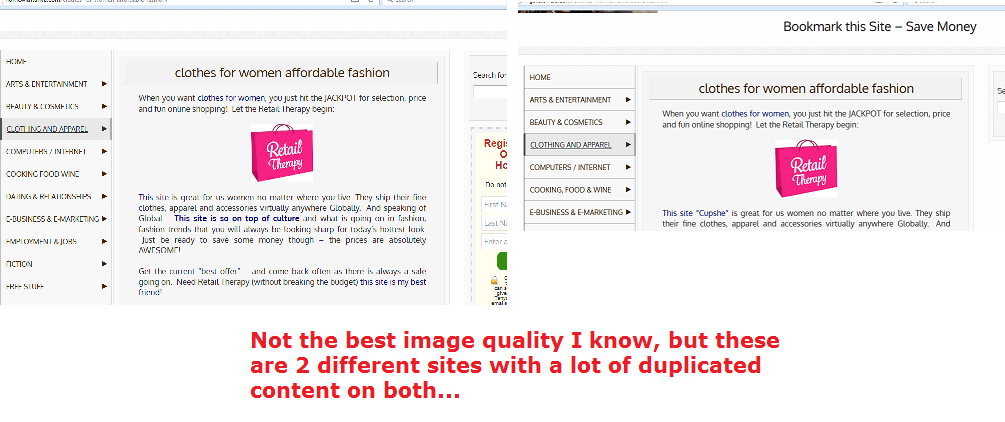The height and width of the screenshot is (422, 1005).
Task: Open ARTS & ENTERTAINMENT in right site menu
Action: (x=570, y=100)
